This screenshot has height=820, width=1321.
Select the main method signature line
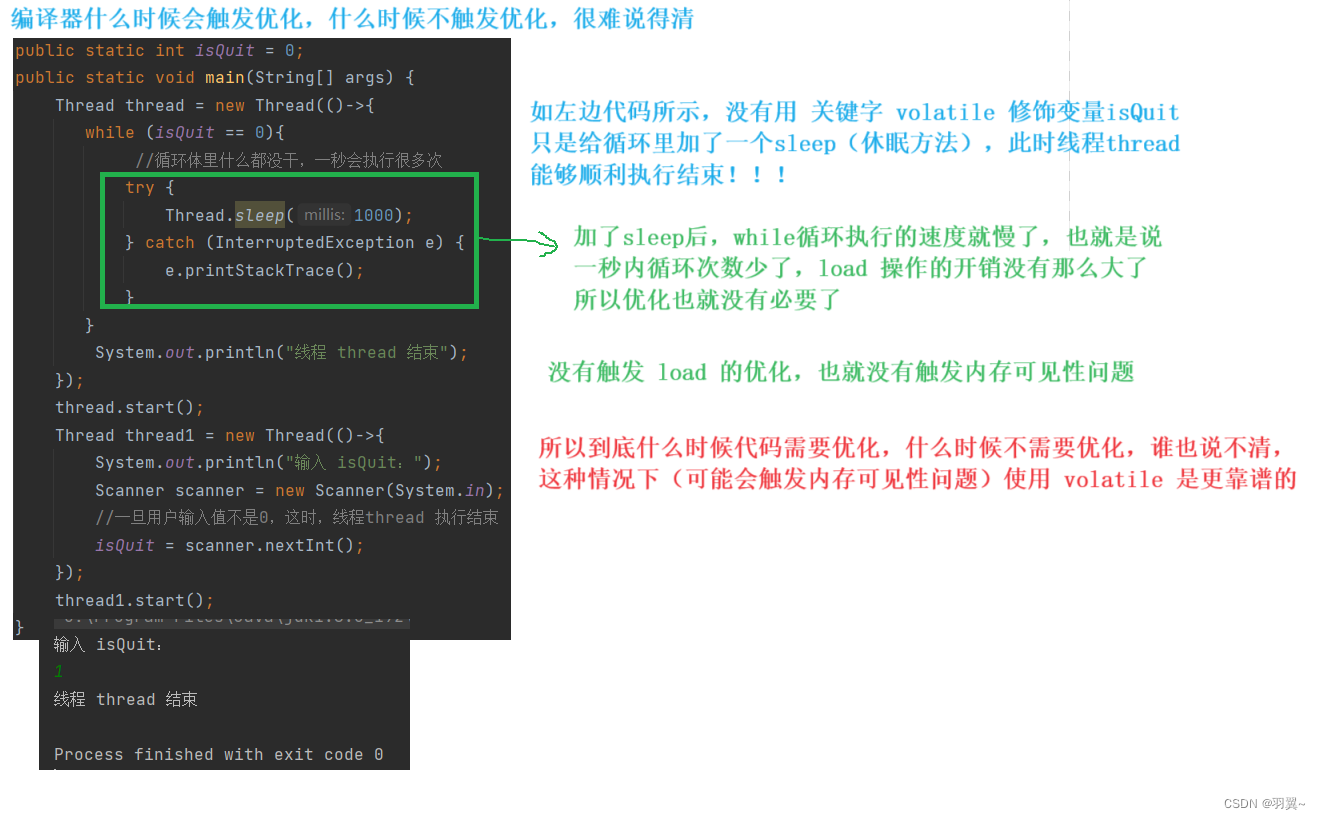[215, 77]
